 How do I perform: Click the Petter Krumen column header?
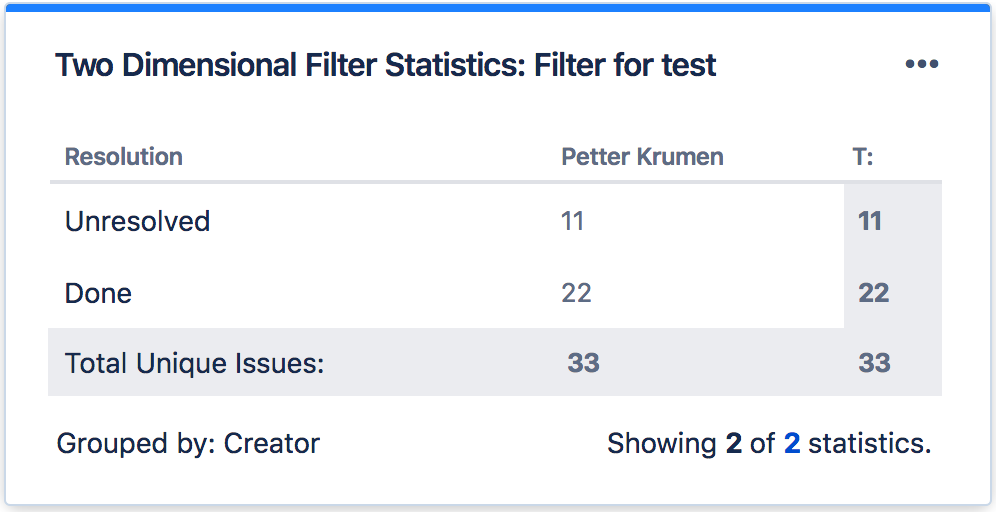click(x=642, y=157)
